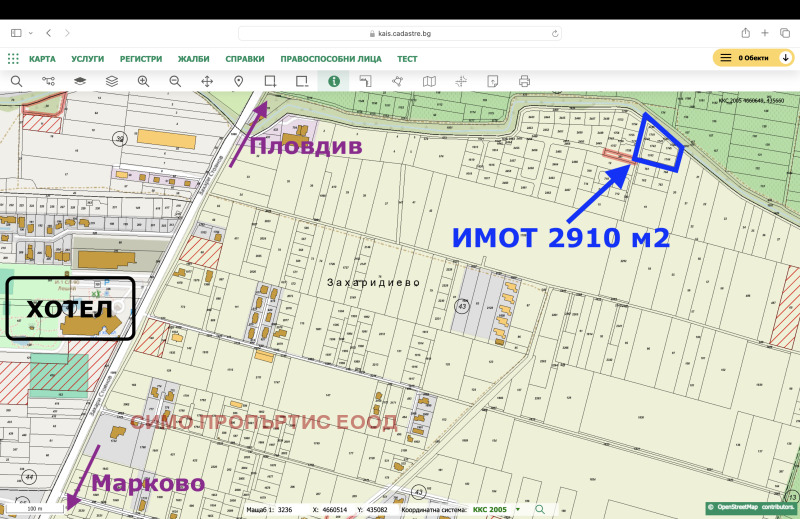
Task: Open the Safari sidebar dropdown chevron
Action: [x=29, y=33]
